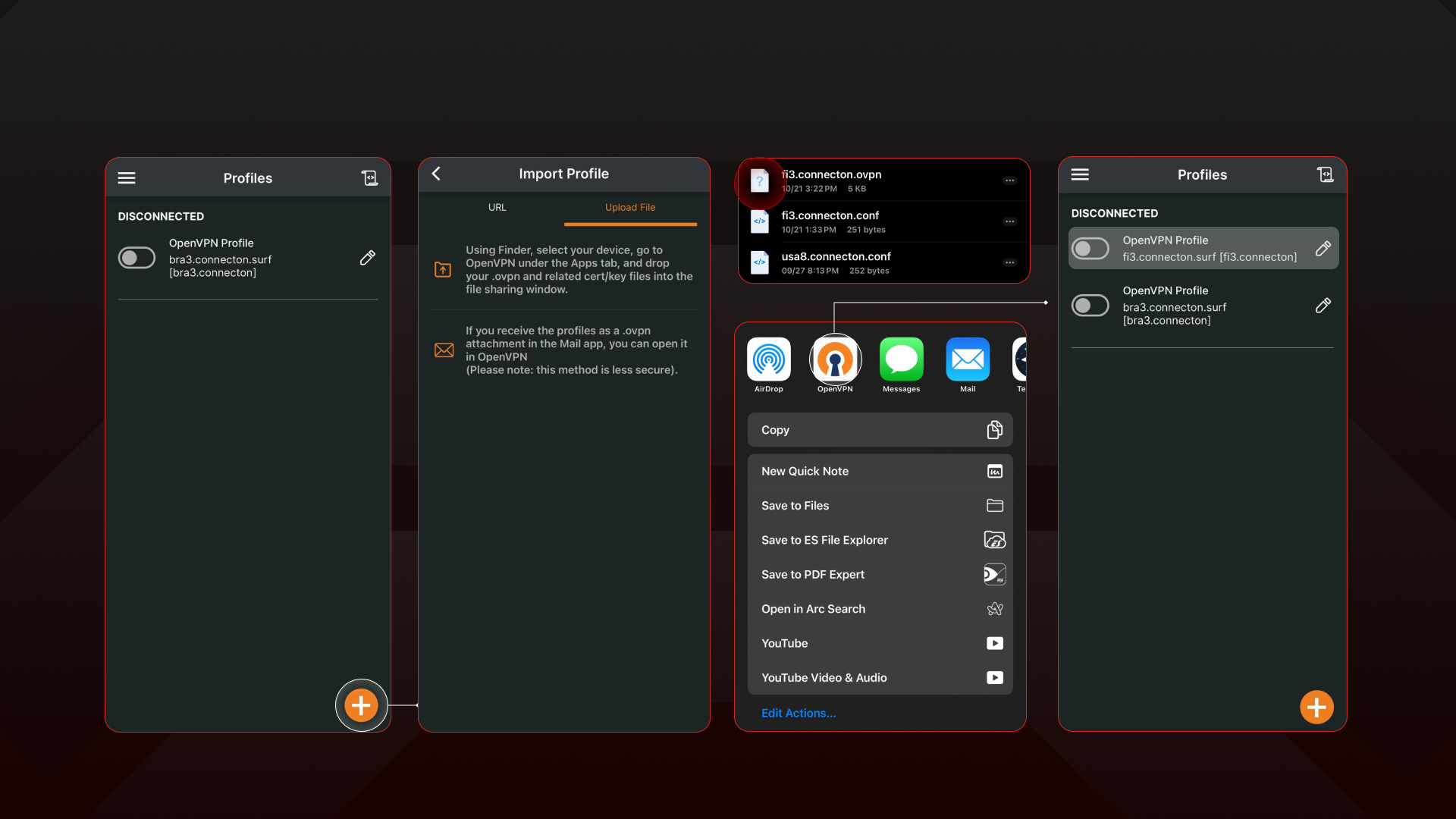Tap Save to Files action
Viewport: 1456px width, 819px height.
tap(880, 506)
